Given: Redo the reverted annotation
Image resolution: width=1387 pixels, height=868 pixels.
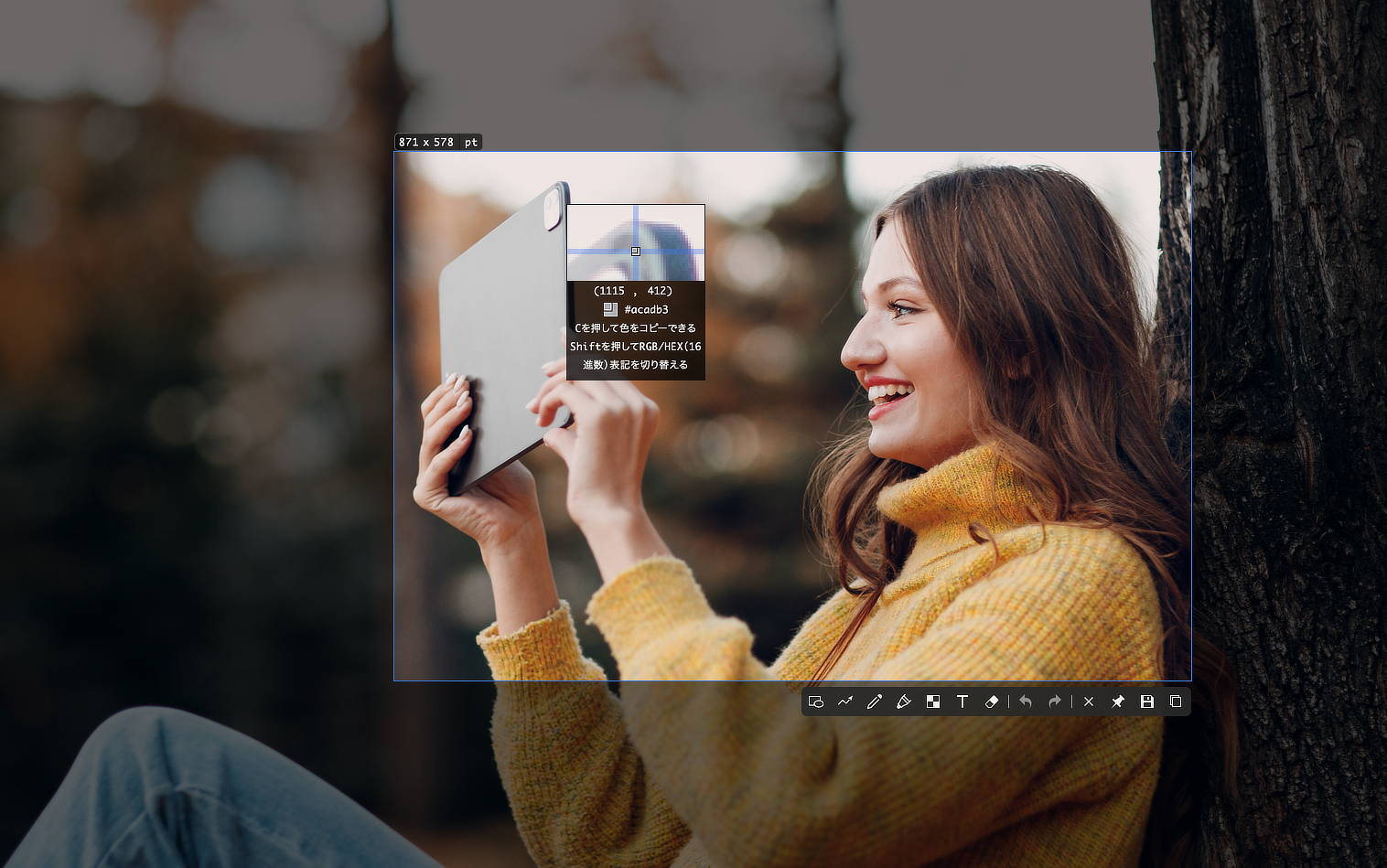Looking at the screenshot, I should click(1055, 702).
